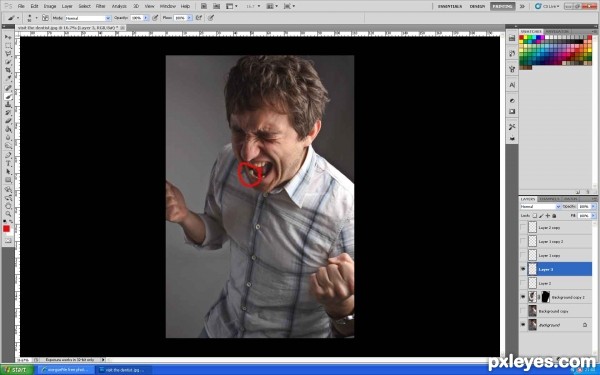Show Layer 3 copy 2 visibility
This screenshot has height=375, width=600.
point(523,241)
